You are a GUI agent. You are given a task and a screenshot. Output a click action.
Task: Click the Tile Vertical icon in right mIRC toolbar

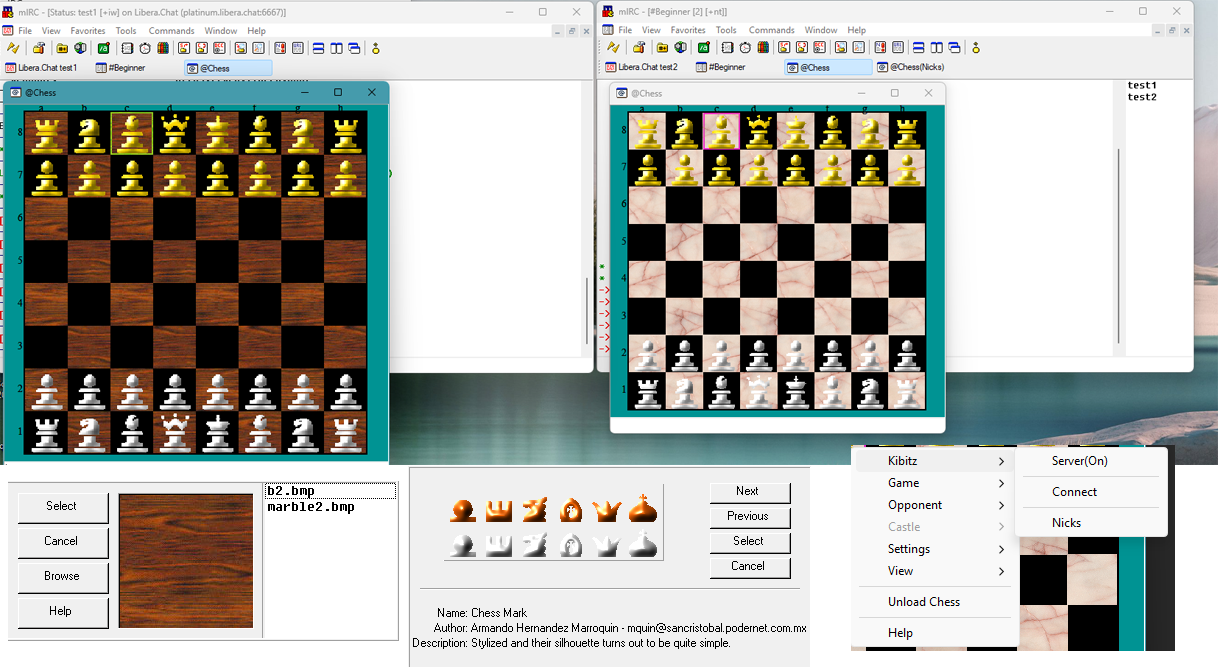click(937, 48)
